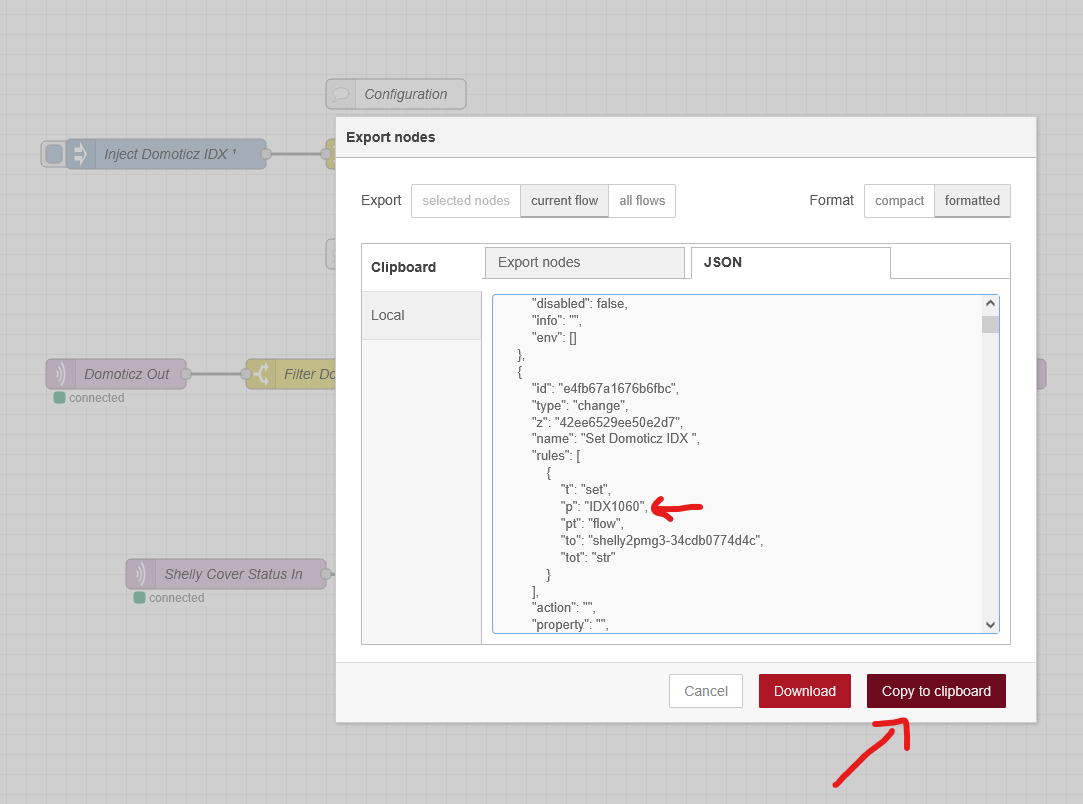Viewport: 1083px width, 804px height.
Task: Set format to compact
Action: pyautogui.click(x=899, y=200)
